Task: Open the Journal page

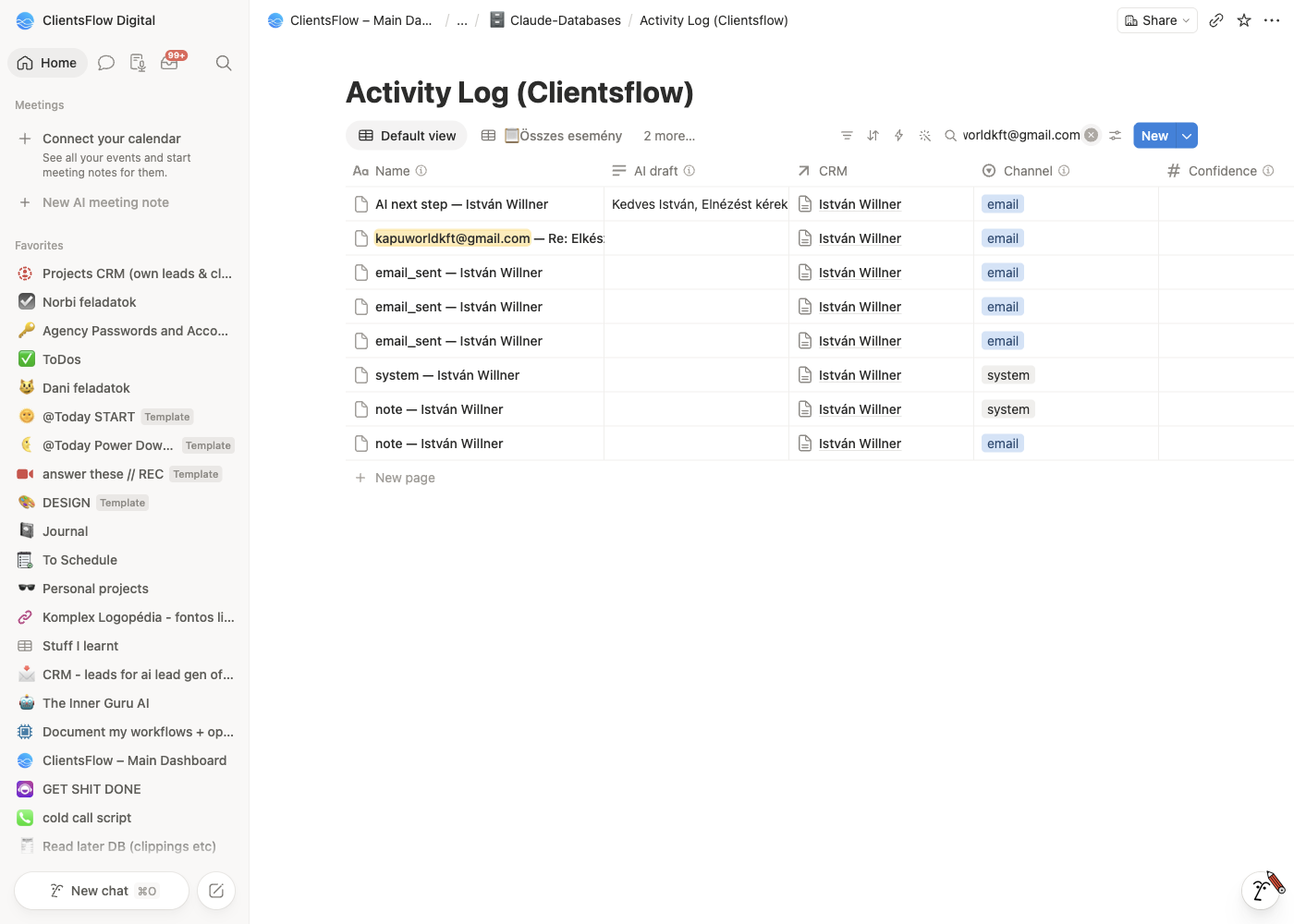Action: coord(125,531)
